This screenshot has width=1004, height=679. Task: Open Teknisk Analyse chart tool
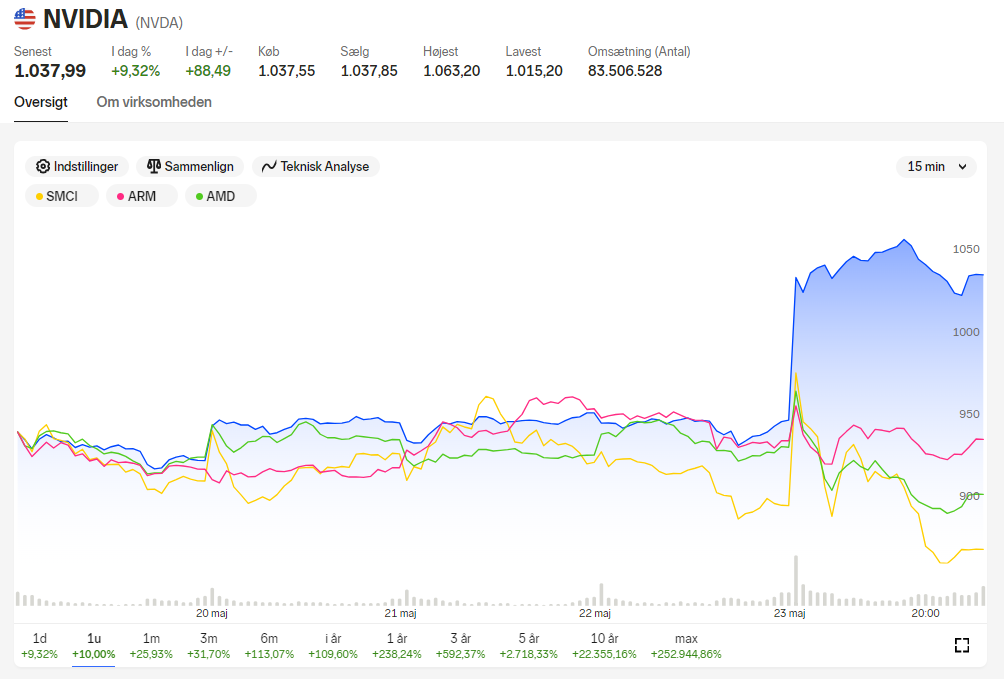point(316,167)
